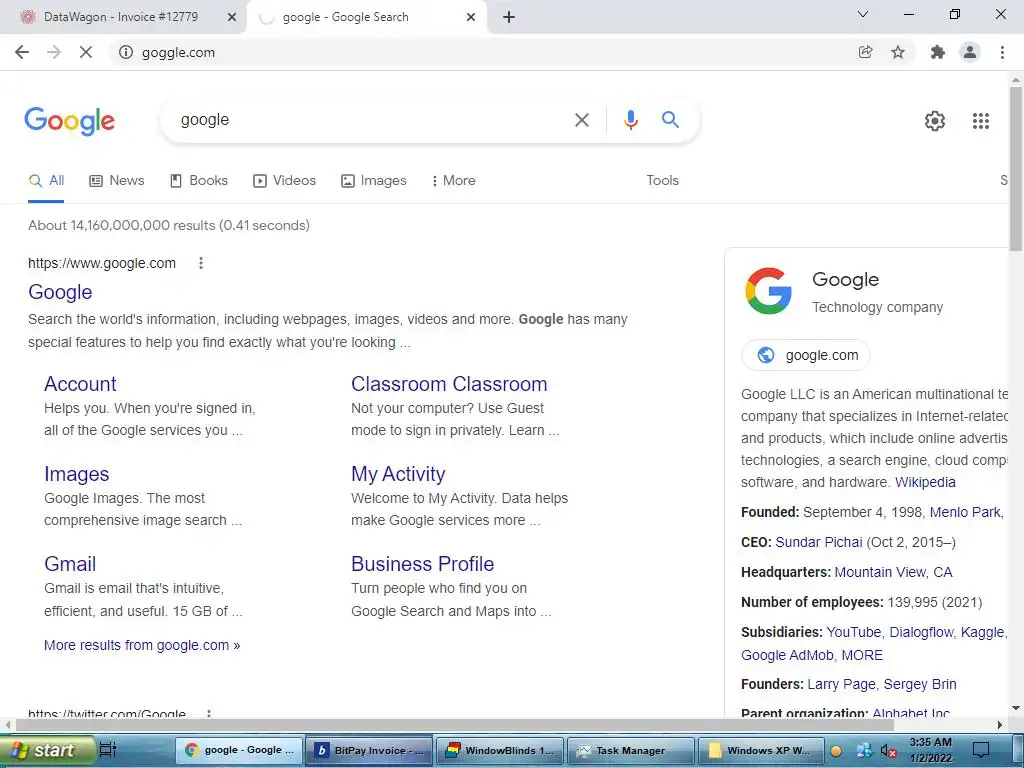This screenshot has width=1024, height=768.
Task: Open the Menlo Park link
Action: (x=967, y=513)
